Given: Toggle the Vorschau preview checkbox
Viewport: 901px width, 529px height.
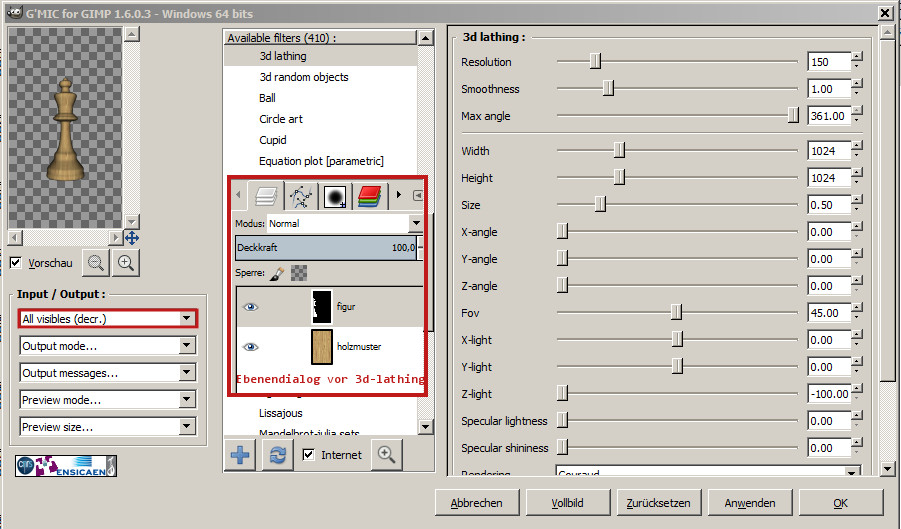Looking at the screenshot, I should pyautogui.click(x=16, y=263).
